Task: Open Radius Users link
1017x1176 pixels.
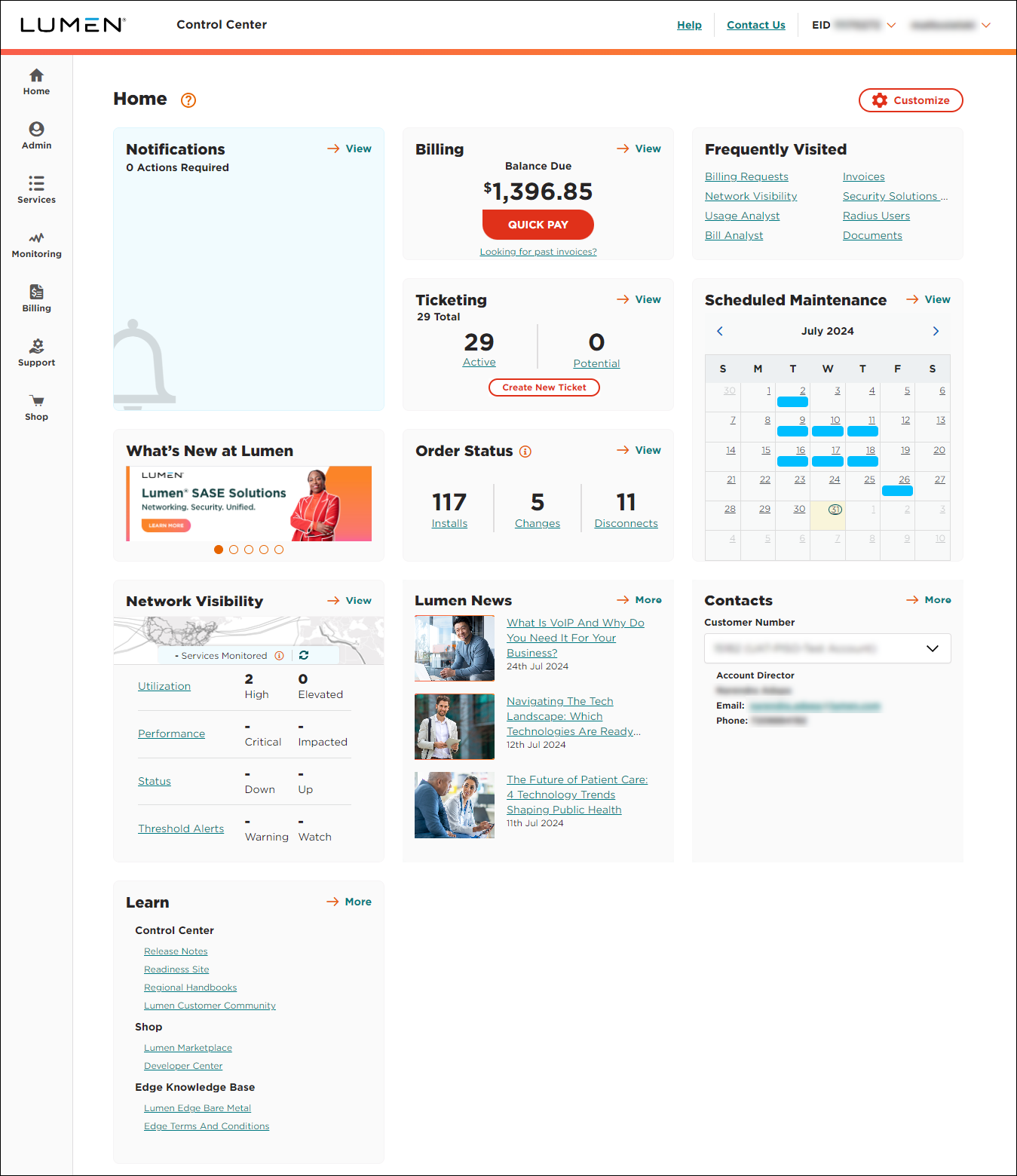Action: click(876, 216)
